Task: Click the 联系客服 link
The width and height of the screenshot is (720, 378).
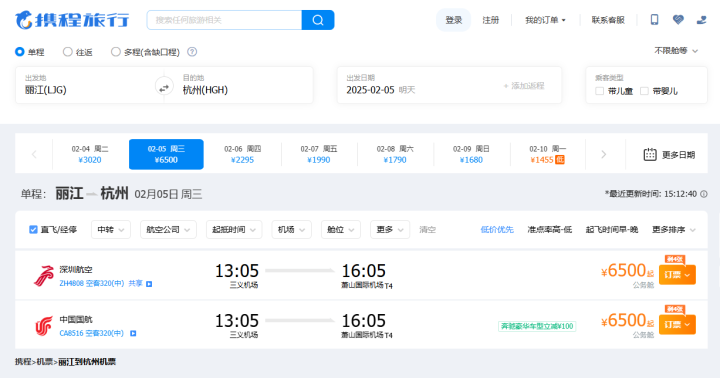Action: point(608,20)
